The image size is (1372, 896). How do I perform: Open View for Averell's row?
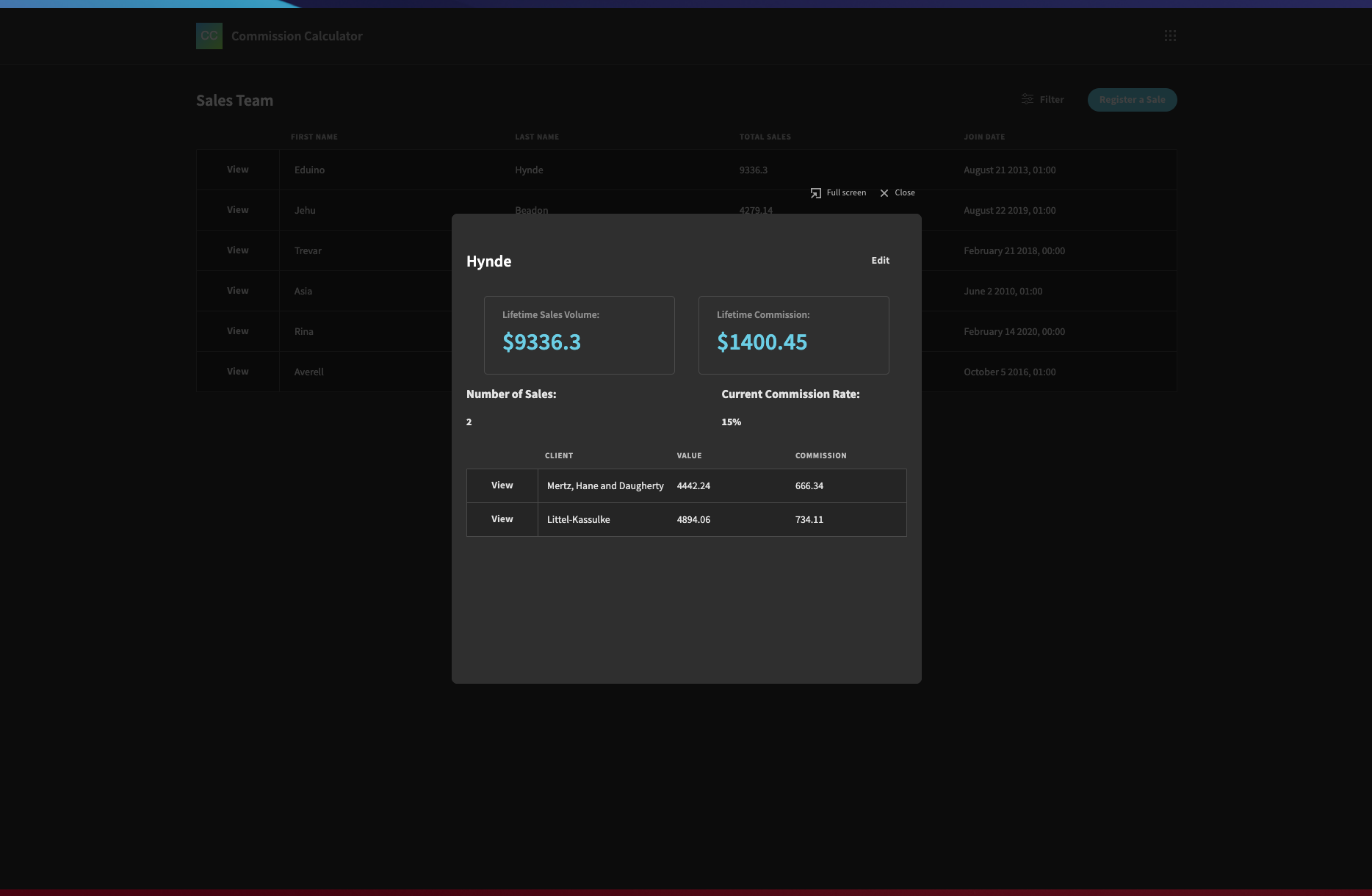click(x=237, y=372)
